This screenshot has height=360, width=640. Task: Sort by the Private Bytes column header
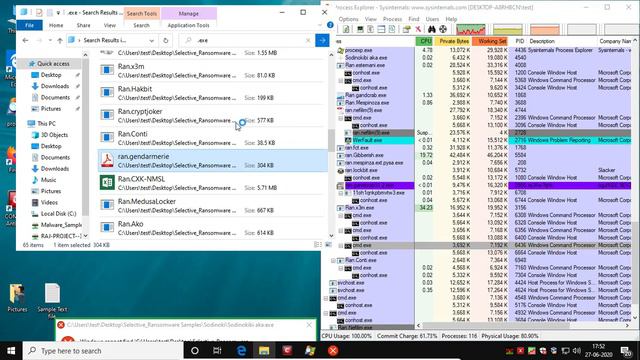click(453, 41)
